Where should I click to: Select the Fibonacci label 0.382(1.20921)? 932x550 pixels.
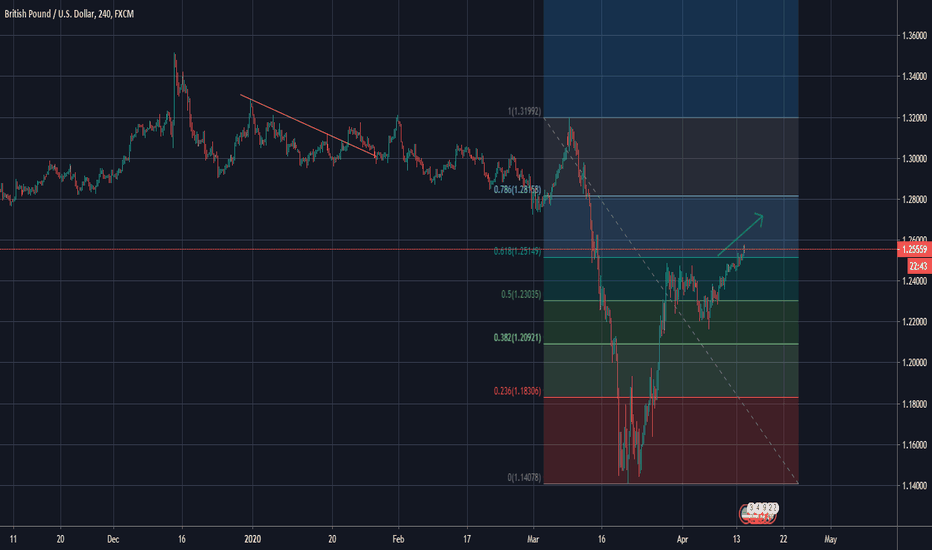coord(517,338)
